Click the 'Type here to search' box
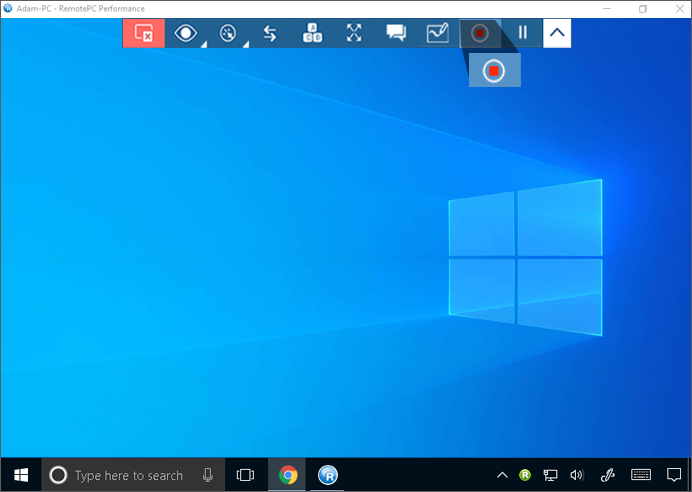The image size is (692, 492). coord(128,475)
